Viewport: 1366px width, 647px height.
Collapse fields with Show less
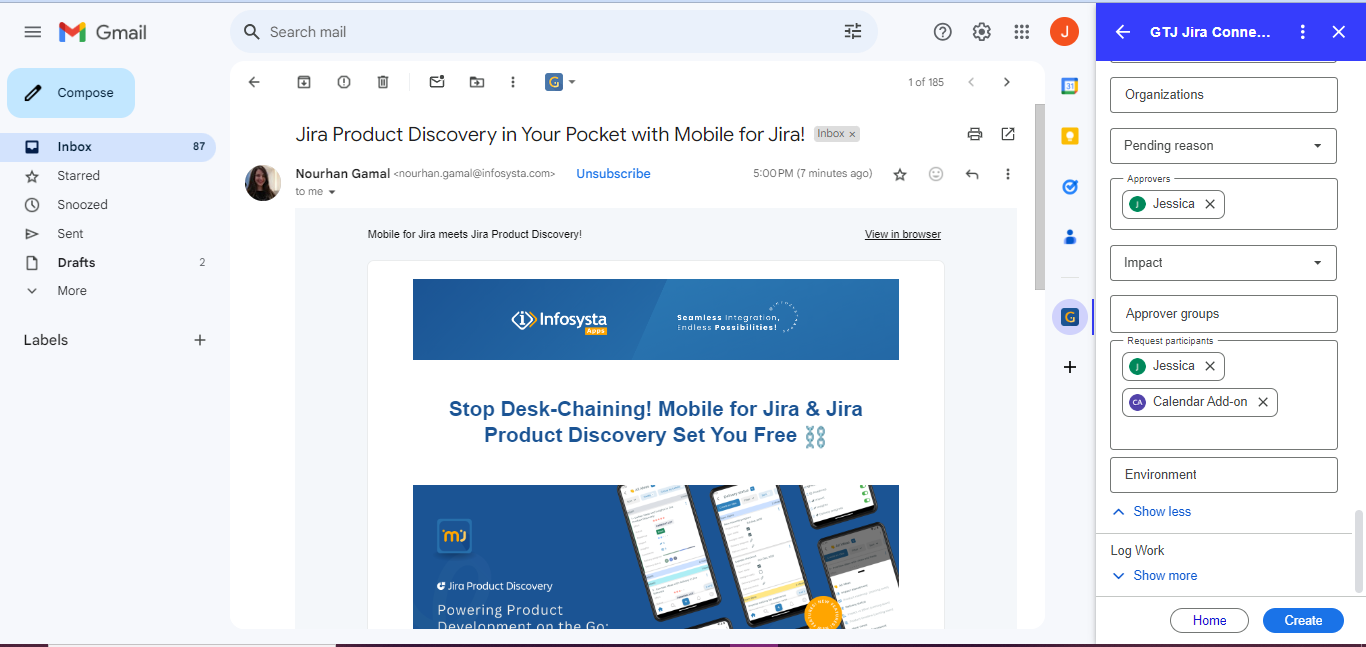[1161, 512]
